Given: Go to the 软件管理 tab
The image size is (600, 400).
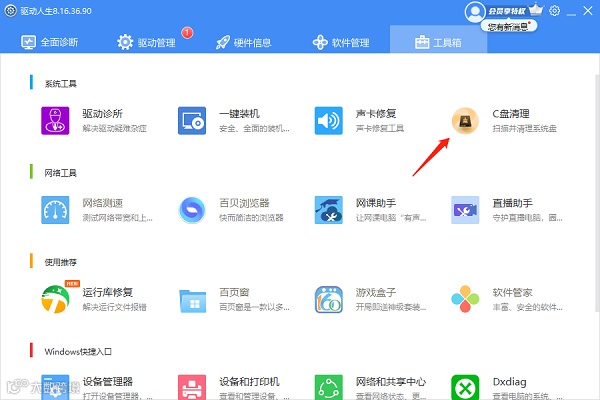Looking at the screenshot, I should point(341,42).
